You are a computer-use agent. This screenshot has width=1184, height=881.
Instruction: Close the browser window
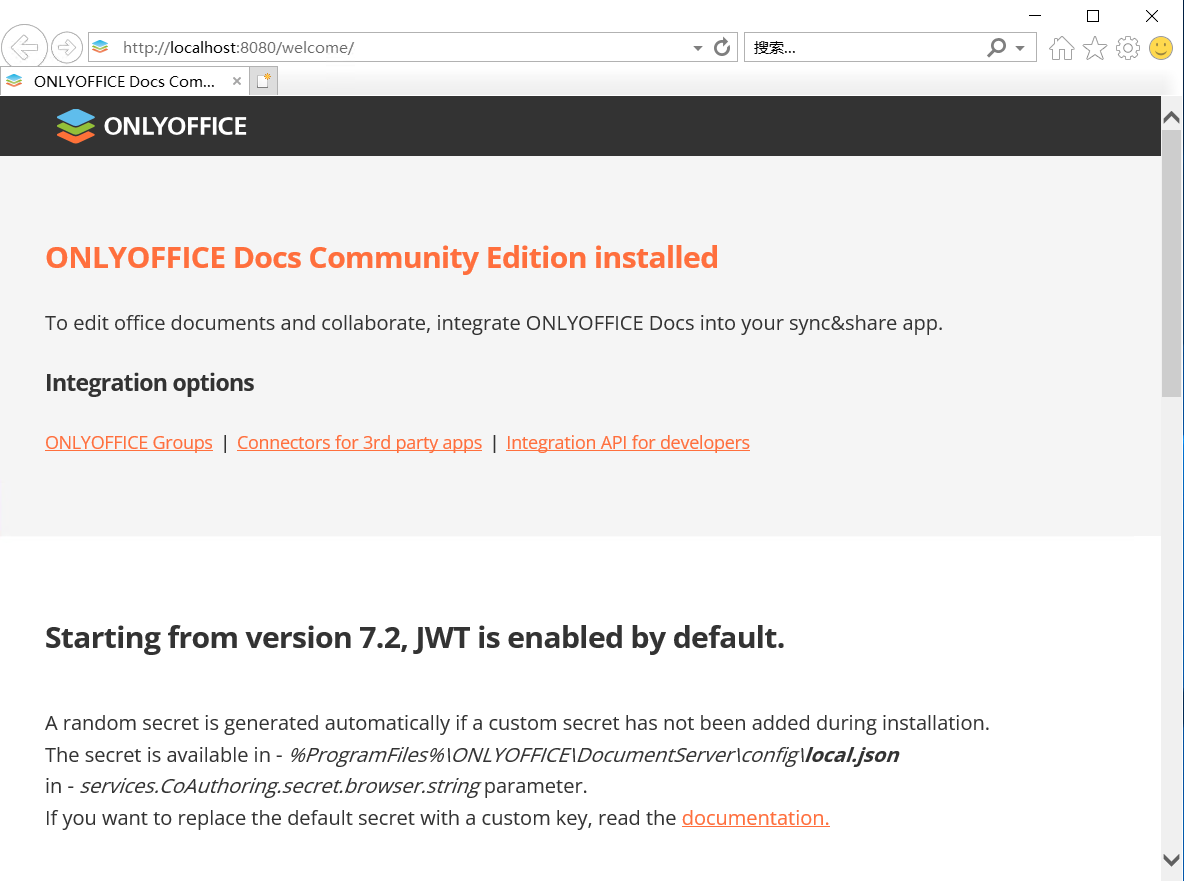pyautogui.click(x=1152, y=16)
